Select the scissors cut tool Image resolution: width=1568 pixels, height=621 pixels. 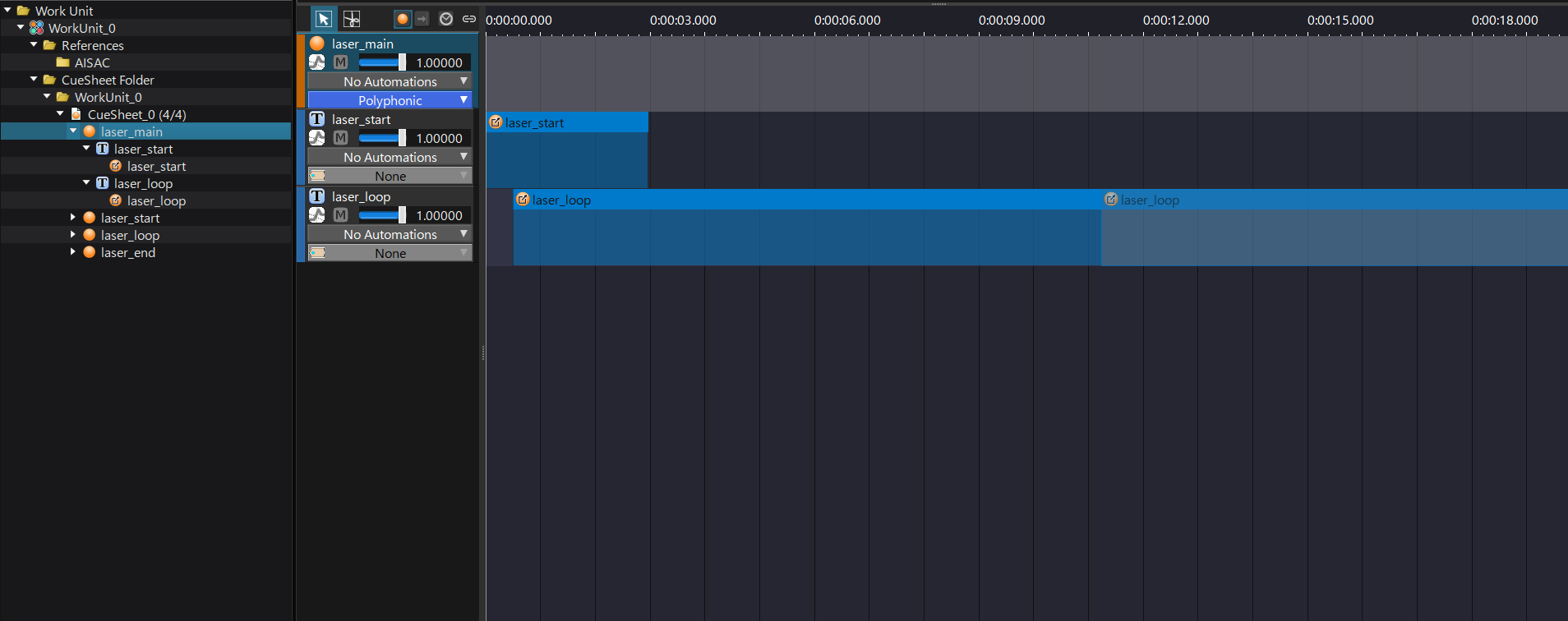coord(352,19)
